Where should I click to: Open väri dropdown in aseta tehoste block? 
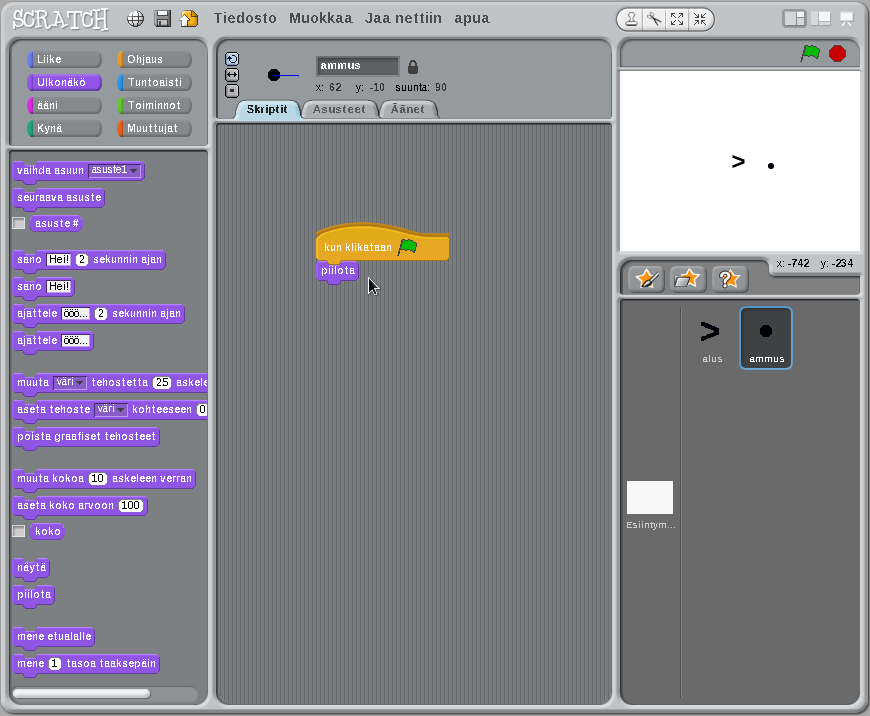pos(111,410)
